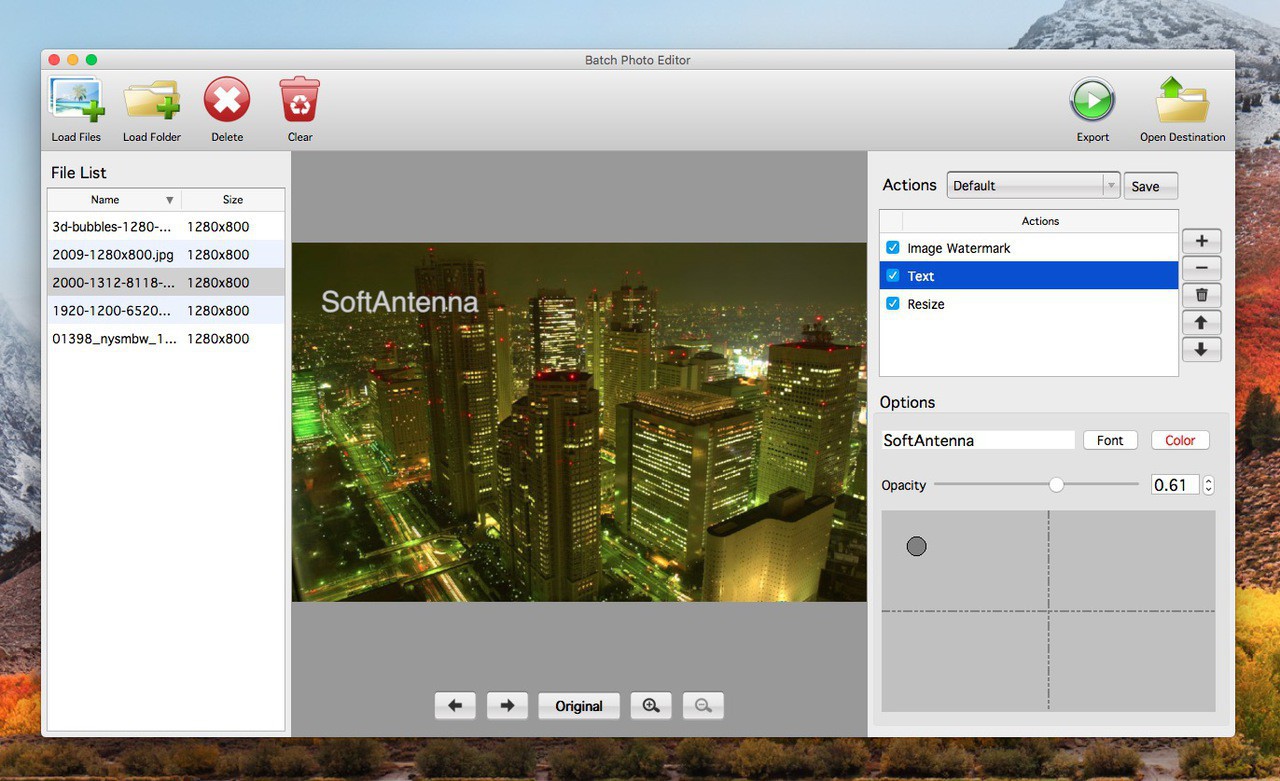Toggle the Resize action checkbox
1280x781 pixels.
pos(893,304)
